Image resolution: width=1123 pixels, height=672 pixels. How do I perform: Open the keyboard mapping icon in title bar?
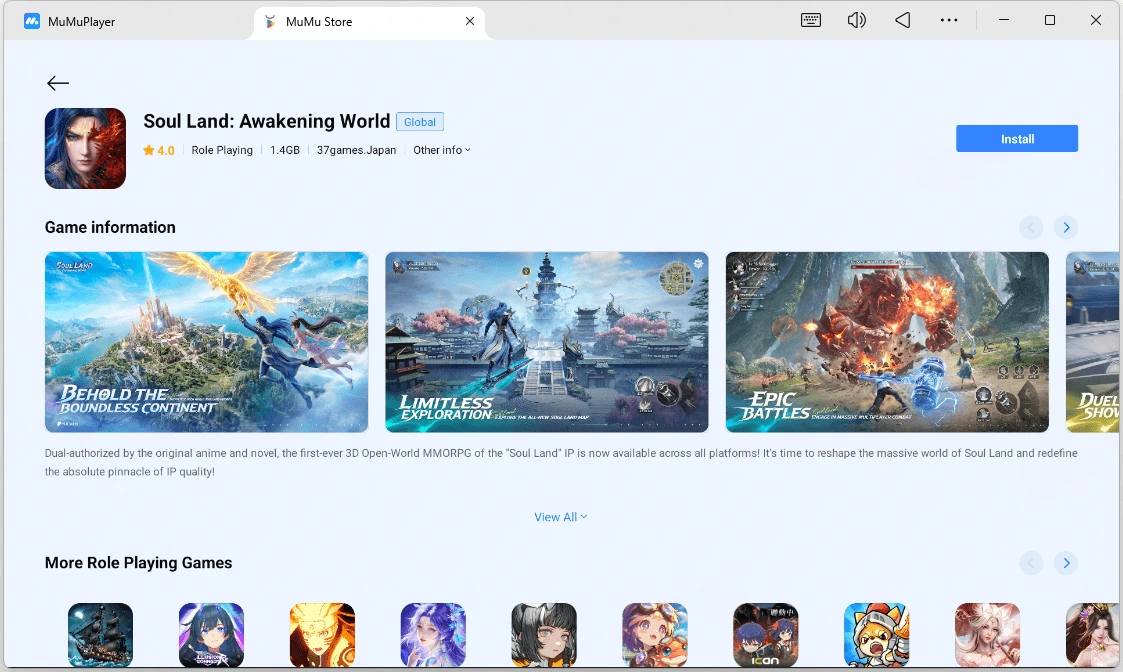[x=811, y=20]
